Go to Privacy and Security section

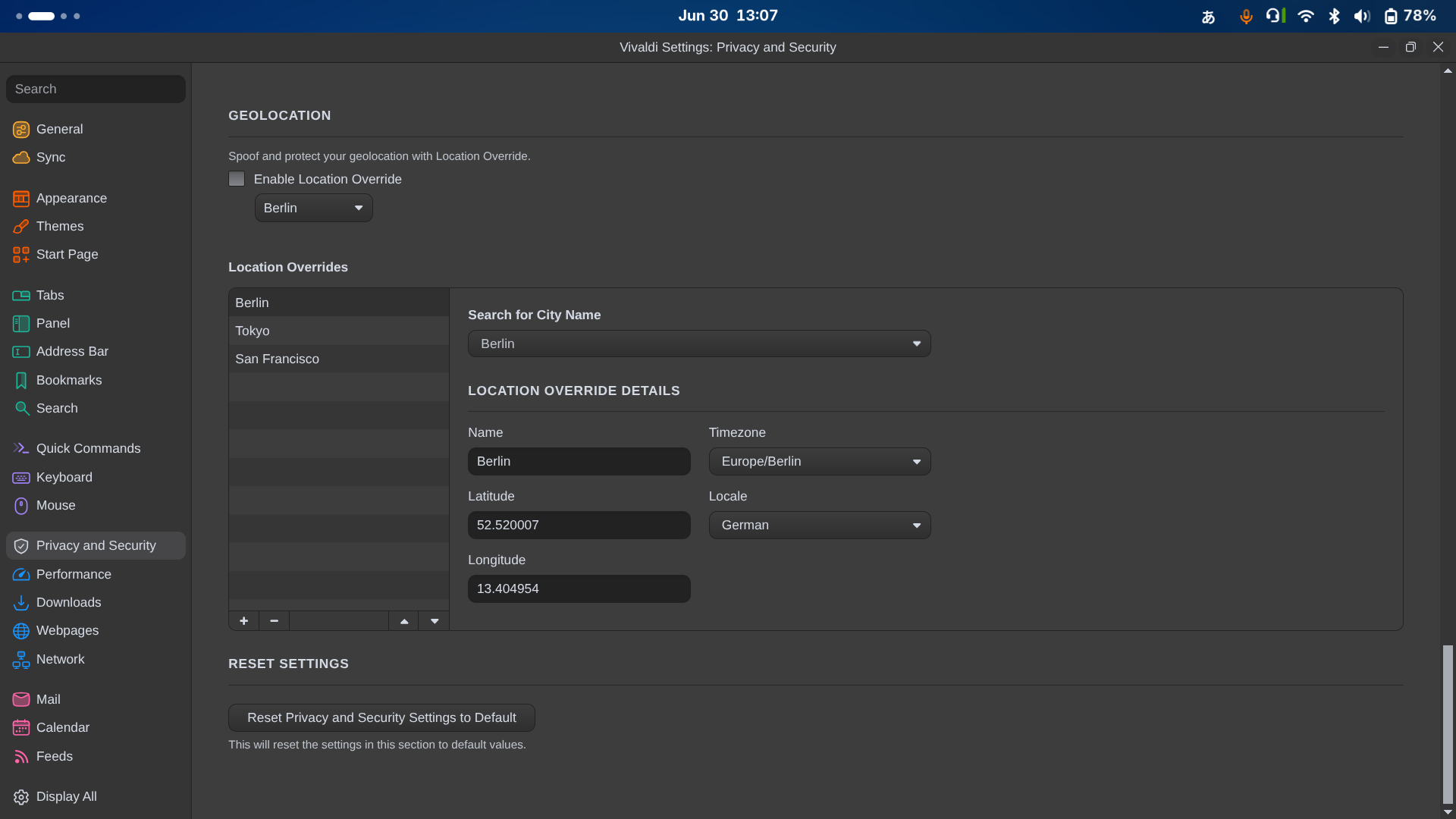(x=96, y=546)
